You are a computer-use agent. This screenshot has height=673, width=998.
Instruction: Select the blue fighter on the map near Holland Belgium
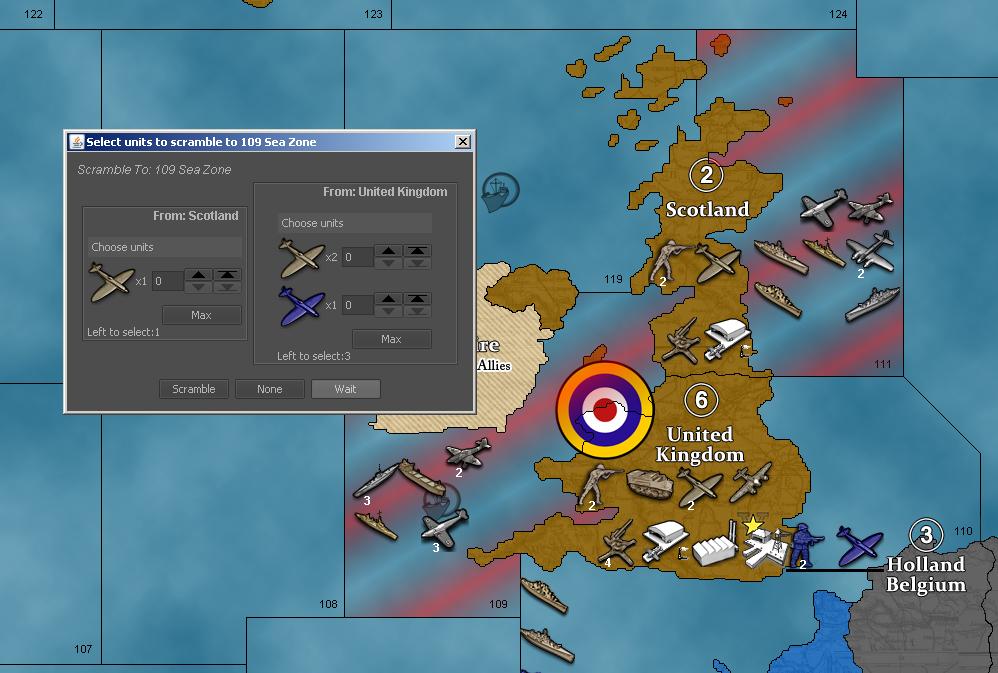point(859,543)
